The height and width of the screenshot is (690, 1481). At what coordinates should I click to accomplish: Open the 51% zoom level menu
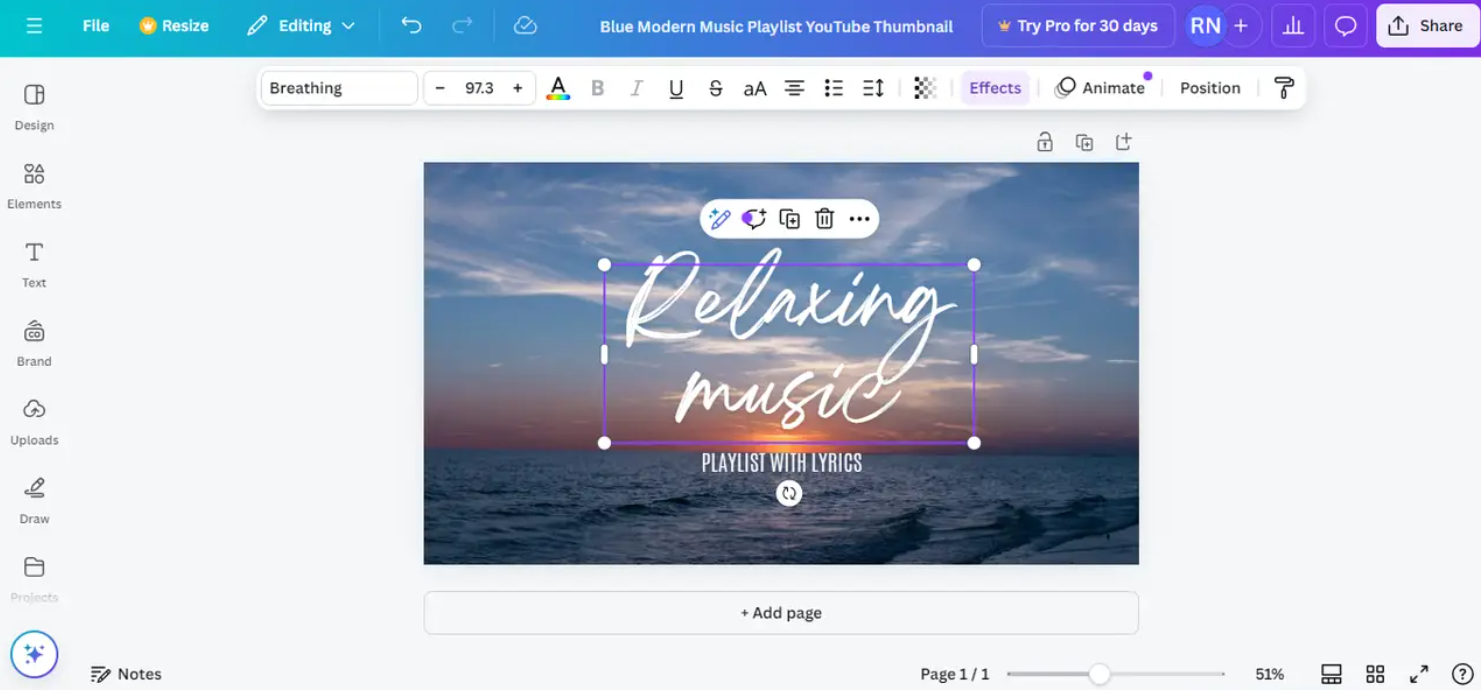[x=1269, y=674]
